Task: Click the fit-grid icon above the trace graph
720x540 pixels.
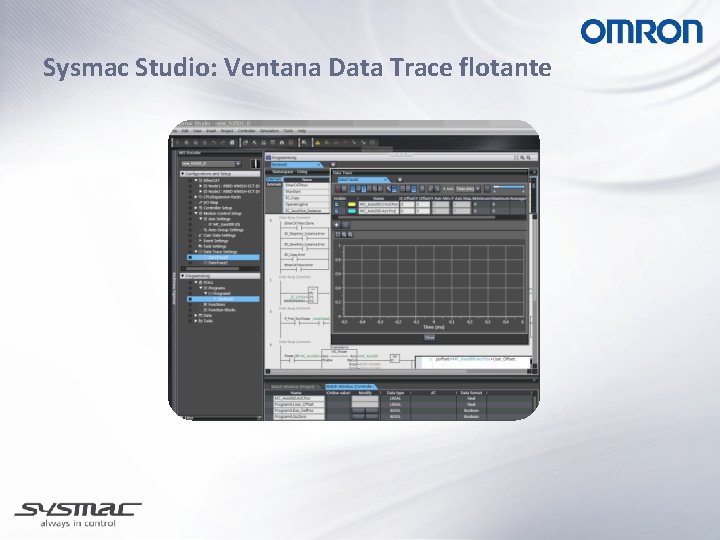Action: coord(338,235)
